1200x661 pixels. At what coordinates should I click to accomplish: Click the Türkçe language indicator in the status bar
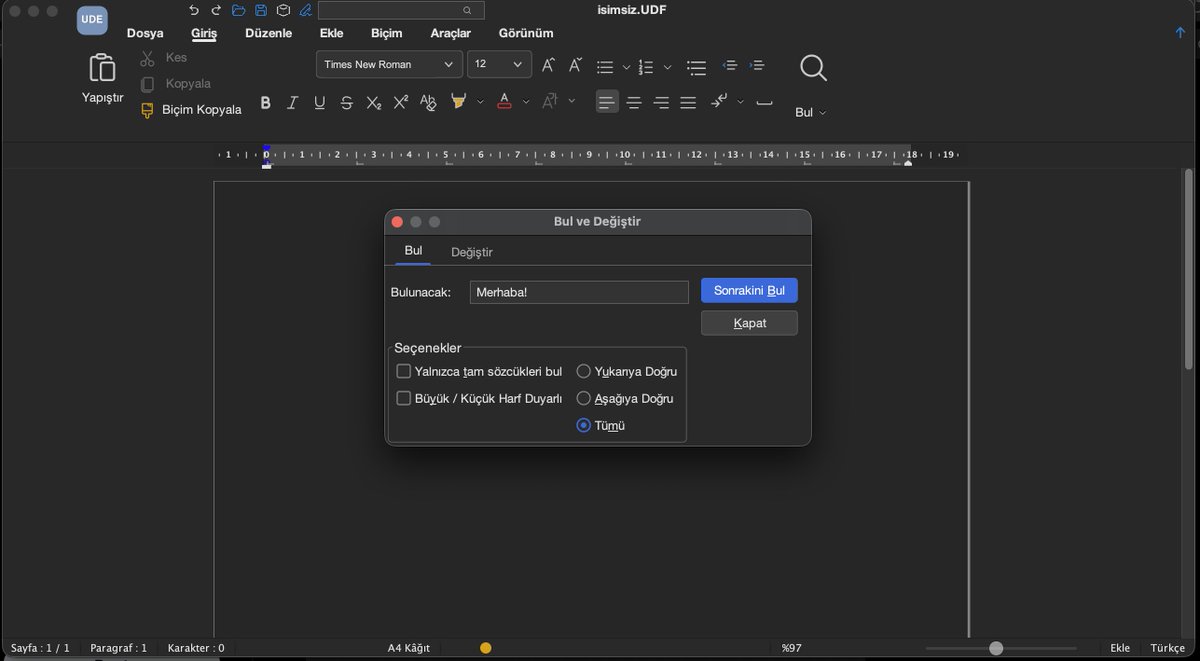(x=1167, y=648)
